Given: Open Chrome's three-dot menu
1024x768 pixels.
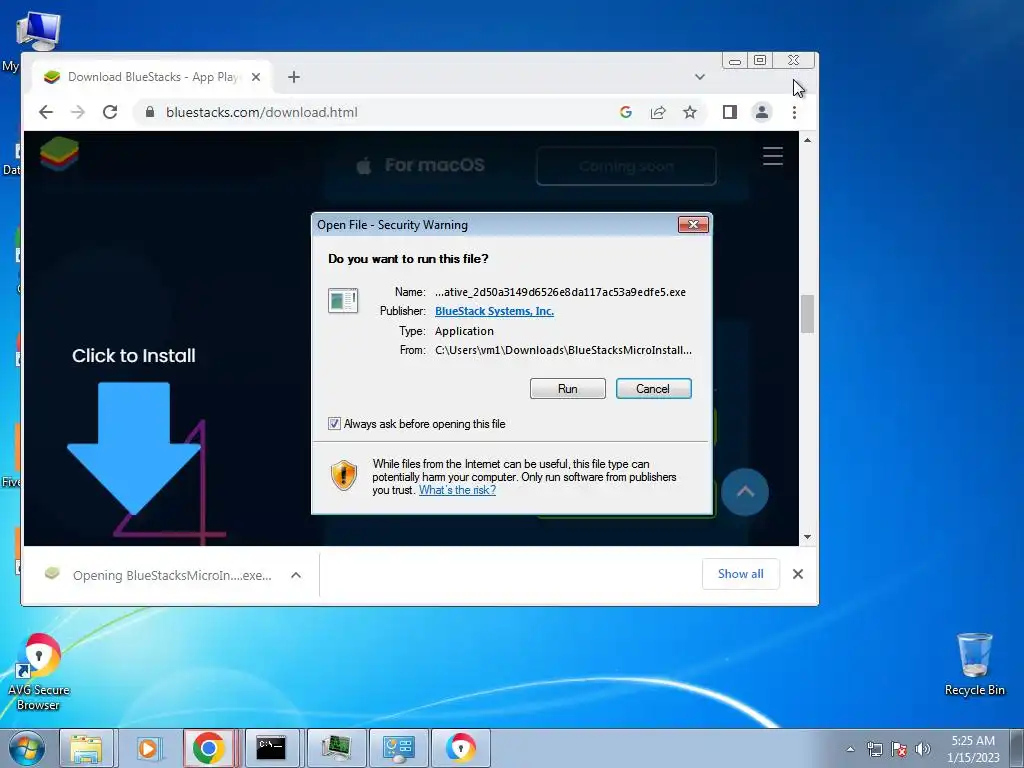Looking at the screenshot, I should pyautogui.click(x=794, y=112).
